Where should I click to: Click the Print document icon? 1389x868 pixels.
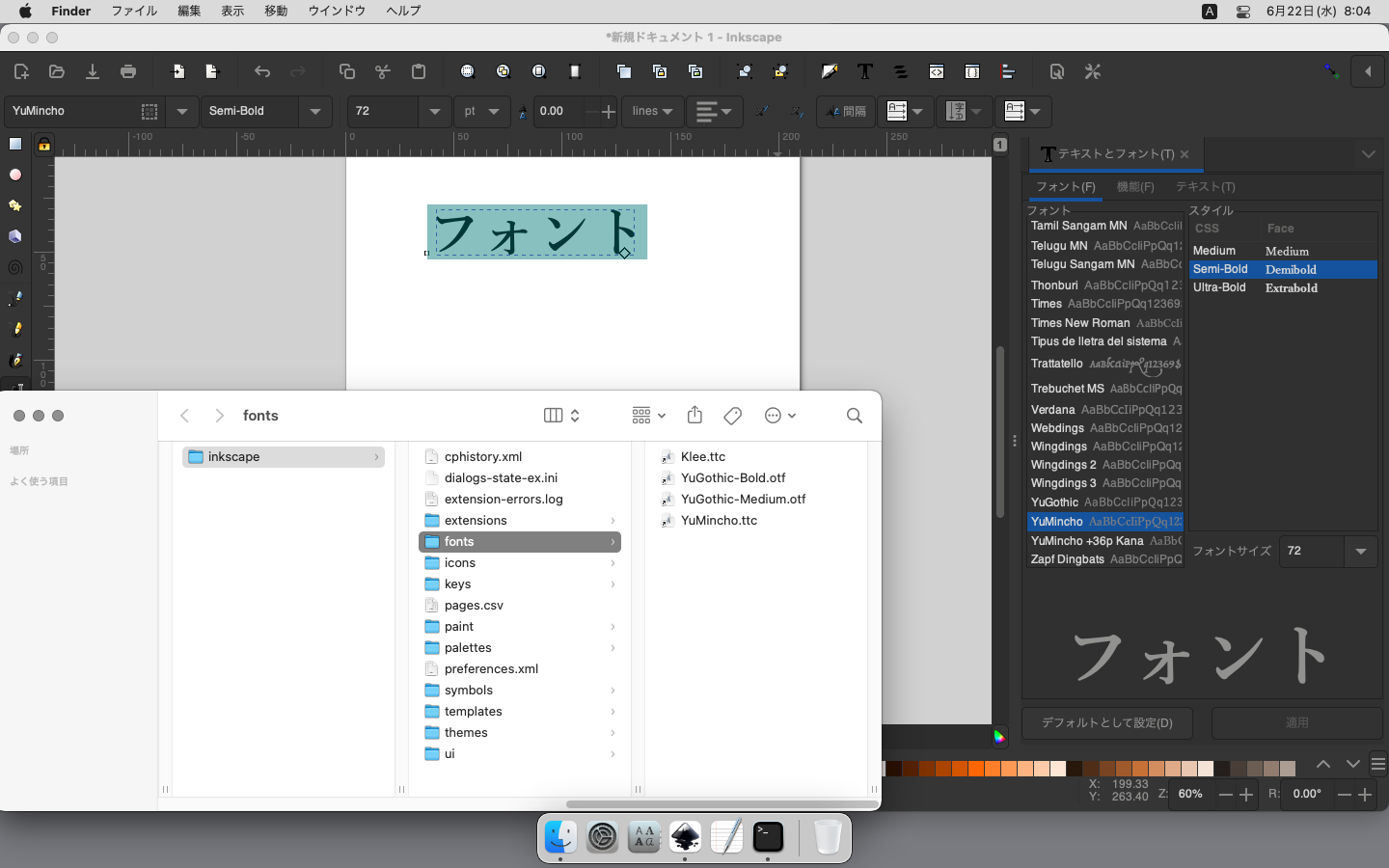tap(128, 71)
